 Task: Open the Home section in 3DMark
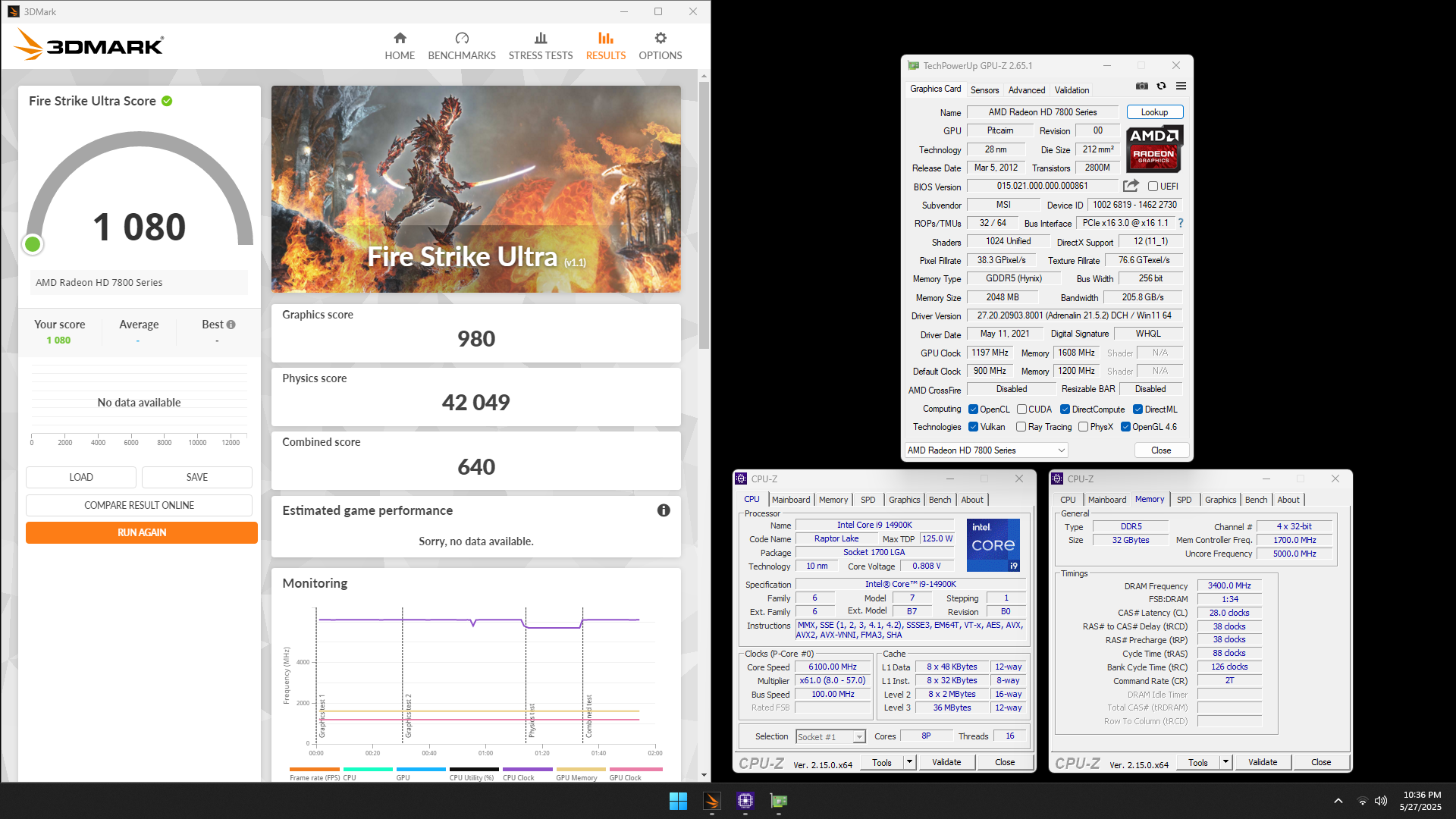(x=400, y=45)
